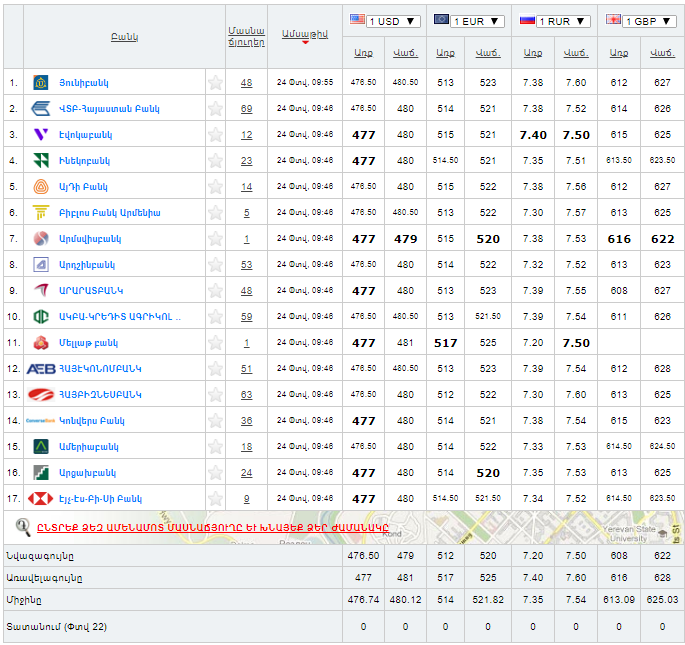
Task: Click the Բիբլոս Բանկ Արմենիա logo
Action: 41,212
